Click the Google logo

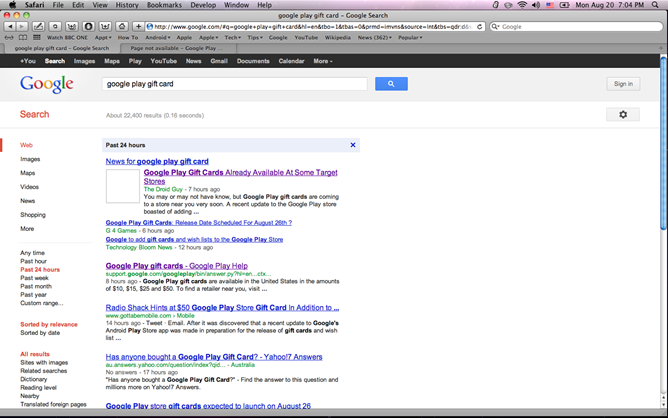pyautogui.click(x=46, y=84)
